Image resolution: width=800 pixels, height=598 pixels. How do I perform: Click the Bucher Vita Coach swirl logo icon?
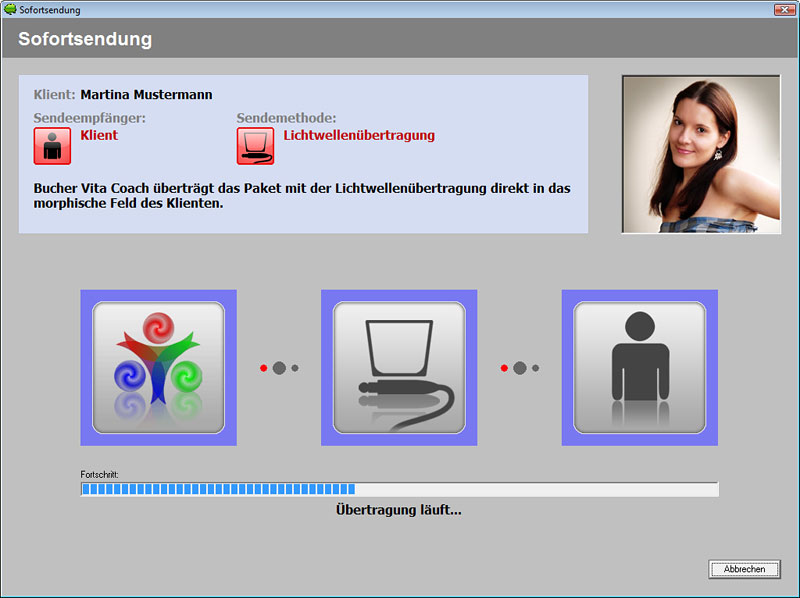pyautogui.click(x=158, y=367)
